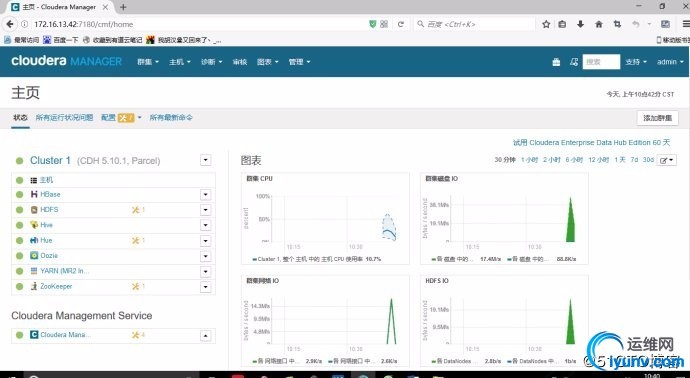The width and height of the screenshot is (690, 378).
Task: Open the 图表 menu in the navbar
Action: (x=268, y=62)
